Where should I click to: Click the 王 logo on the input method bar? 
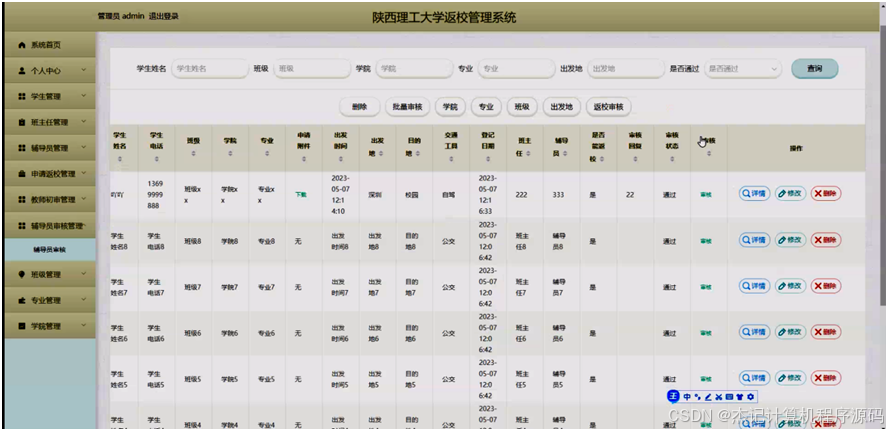coord(673,397)
